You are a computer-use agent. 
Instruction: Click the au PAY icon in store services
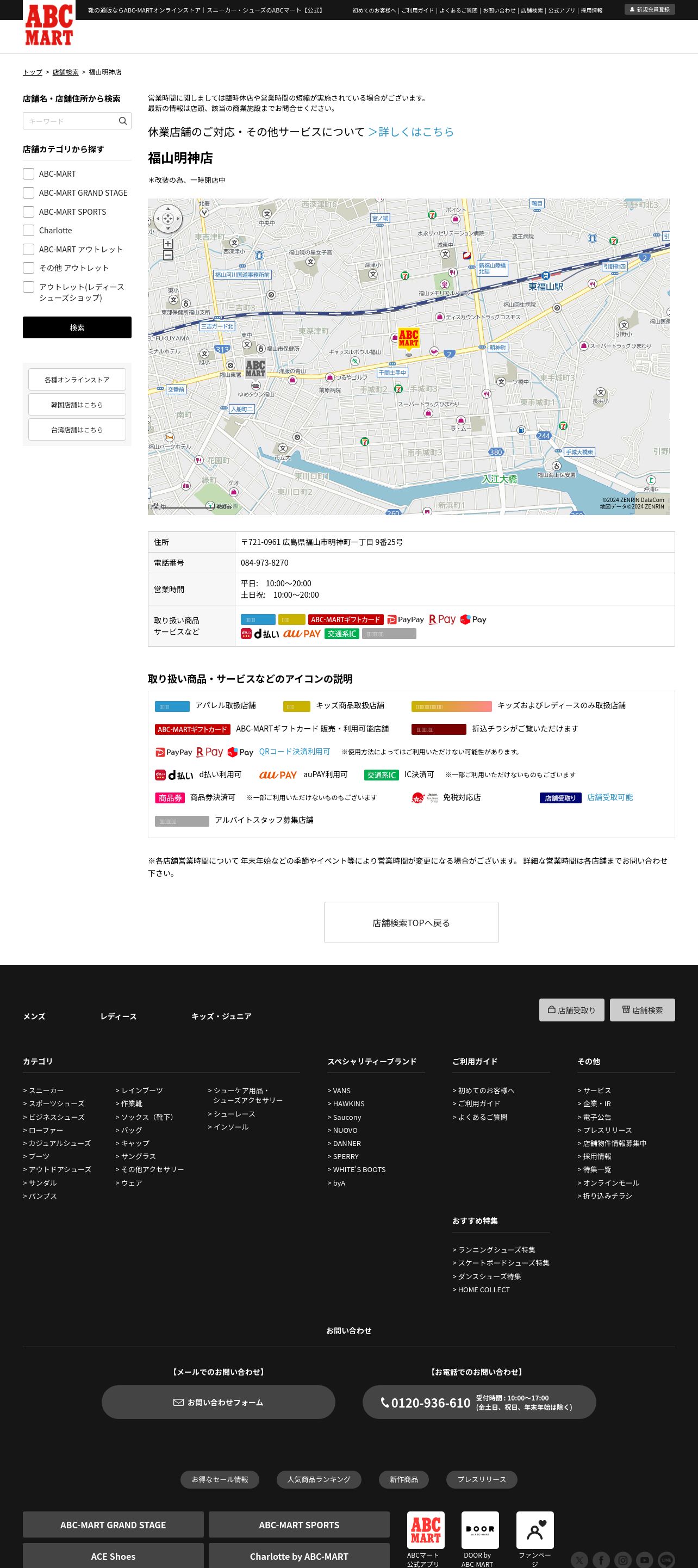(302, 634)
